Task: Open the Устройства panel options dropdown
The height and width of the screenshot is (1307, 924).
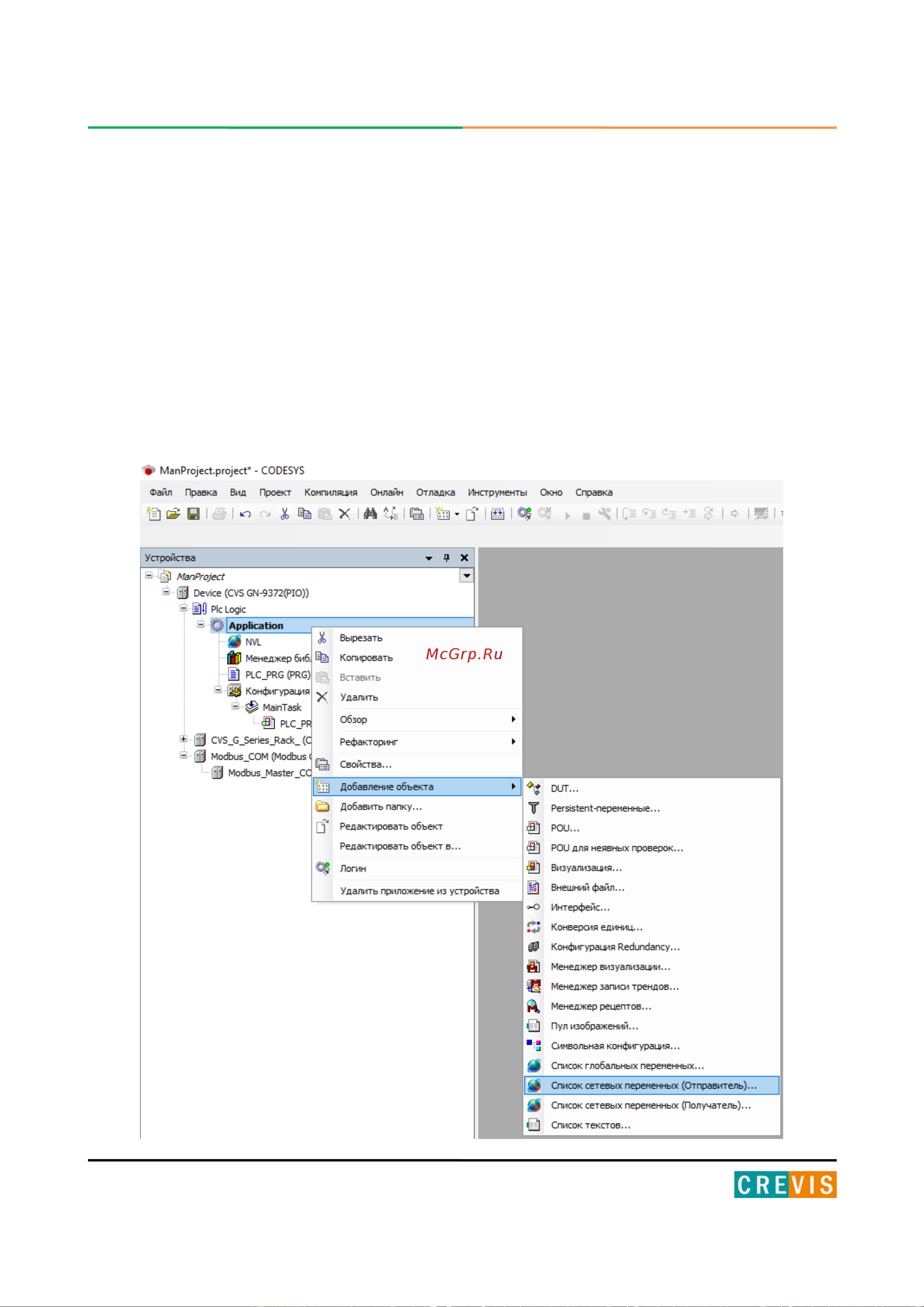Action: (x=429, y=558)
